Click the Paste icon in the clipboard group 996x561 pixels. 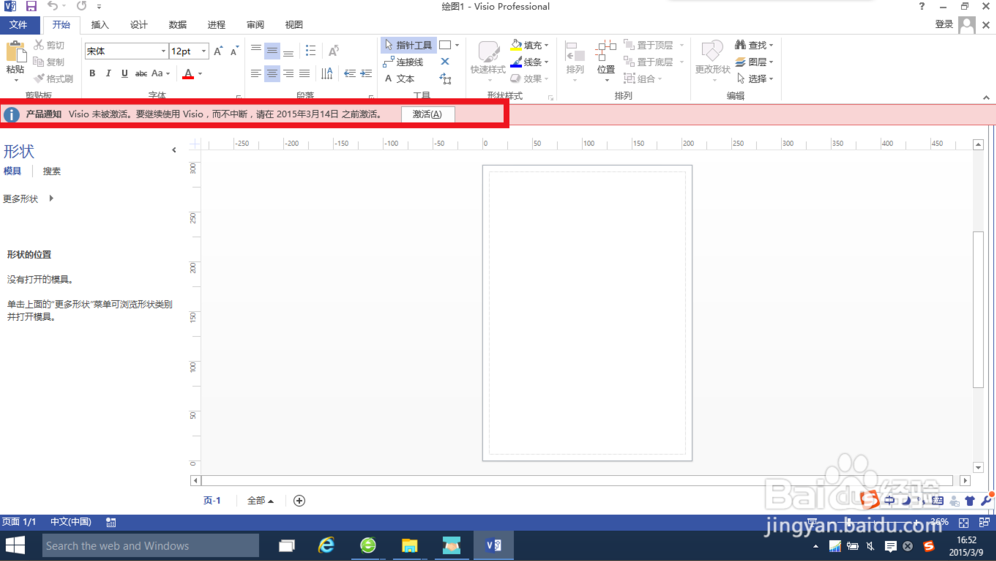15,53
